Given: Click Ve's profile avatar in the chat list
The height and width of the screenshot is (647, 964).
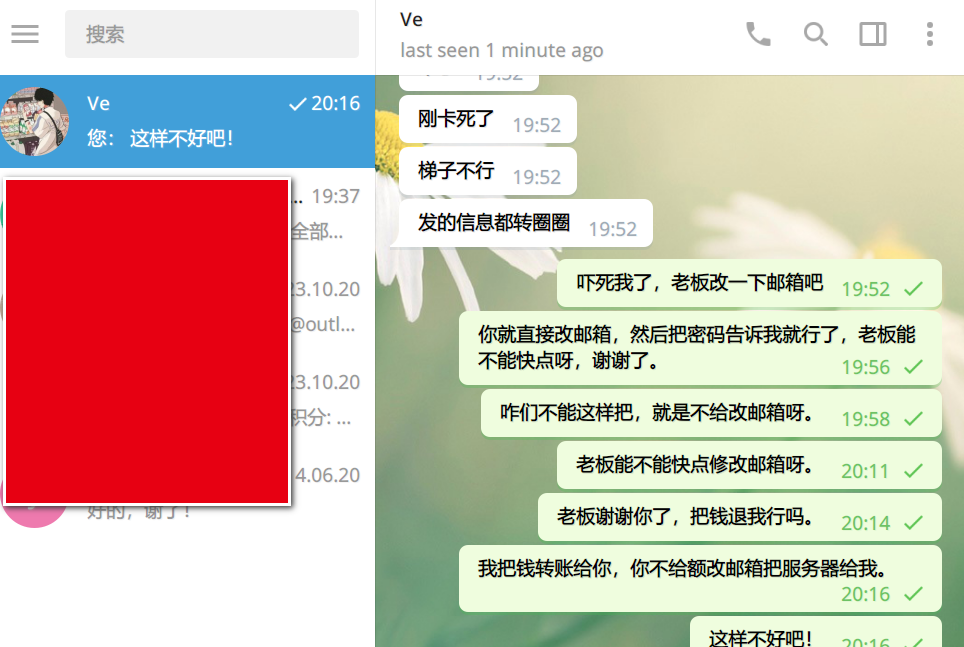Looking at the screenshot, I should [34, 121].
